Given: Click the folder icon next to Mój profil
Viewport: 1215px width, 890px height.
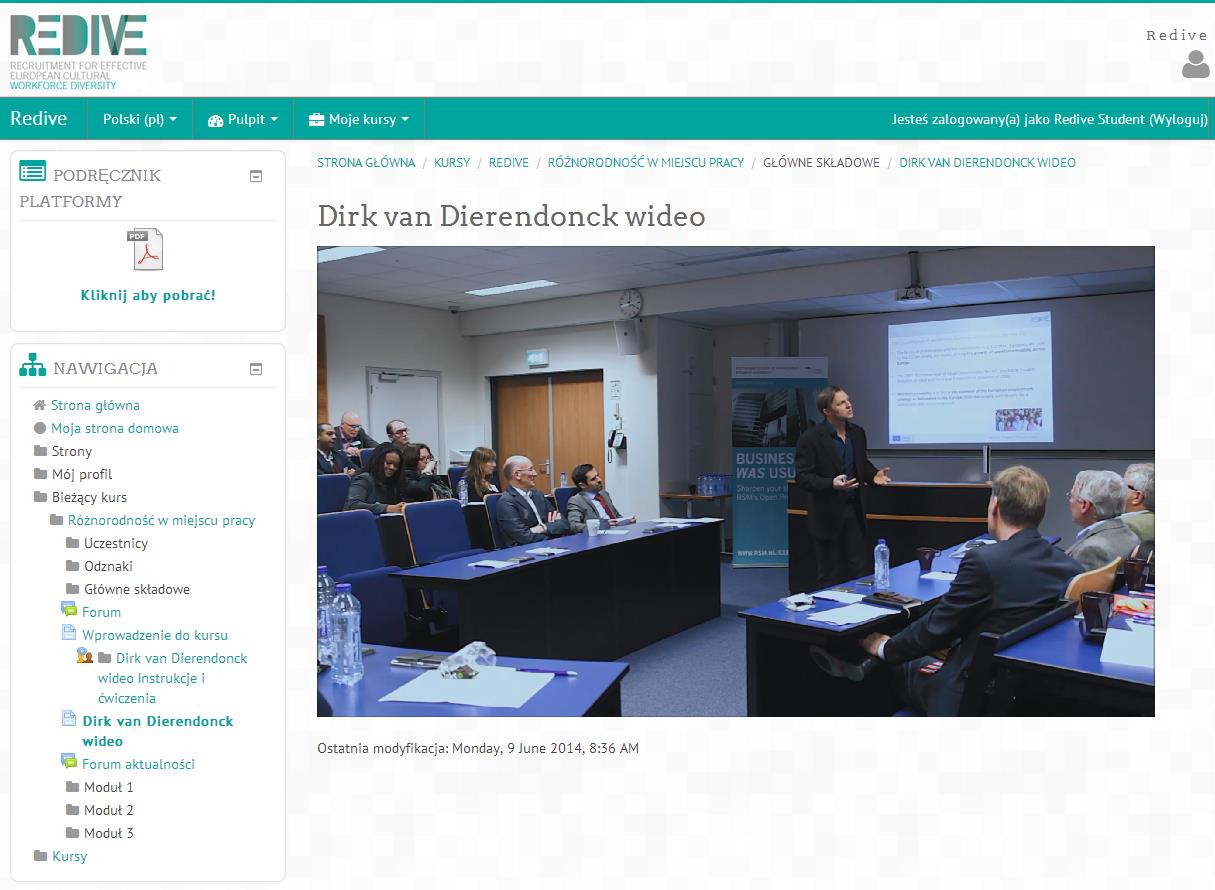Looking at the screenshot, I should pos(40,474).
